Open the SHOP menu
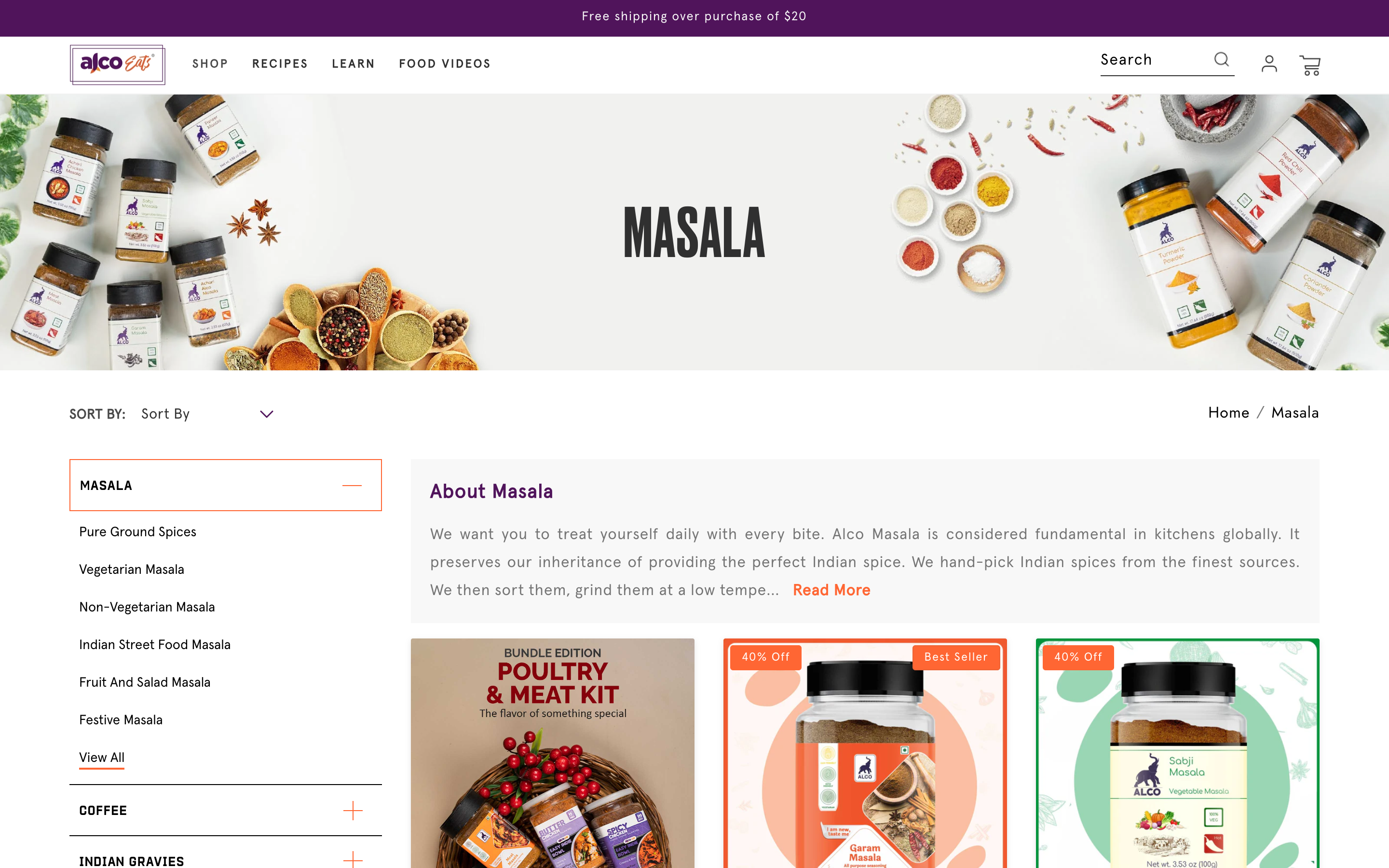Screen dimensions: 1389x868 (210, 64)
